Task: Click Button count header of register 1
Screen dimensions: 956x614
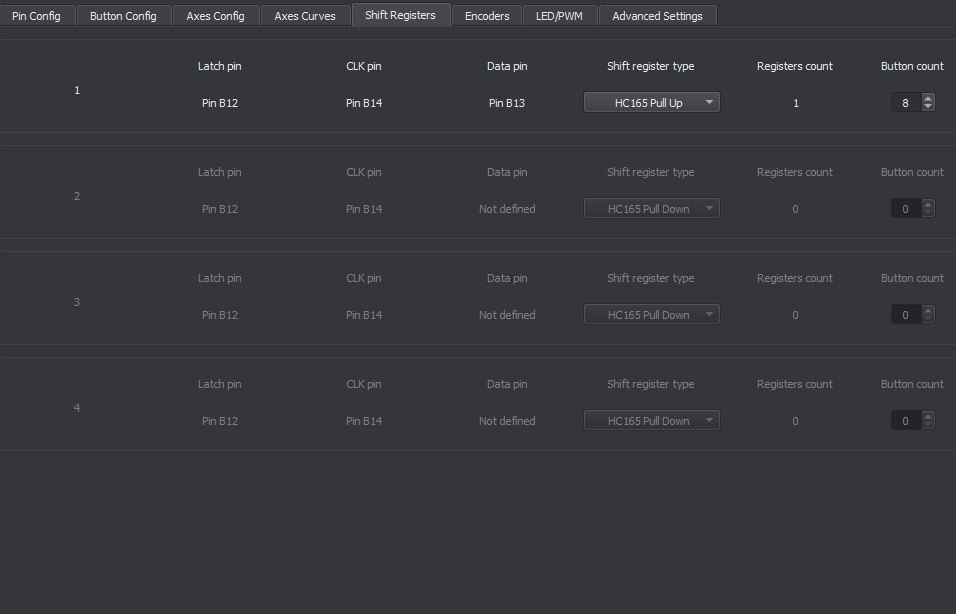Action: pos(912,66)
